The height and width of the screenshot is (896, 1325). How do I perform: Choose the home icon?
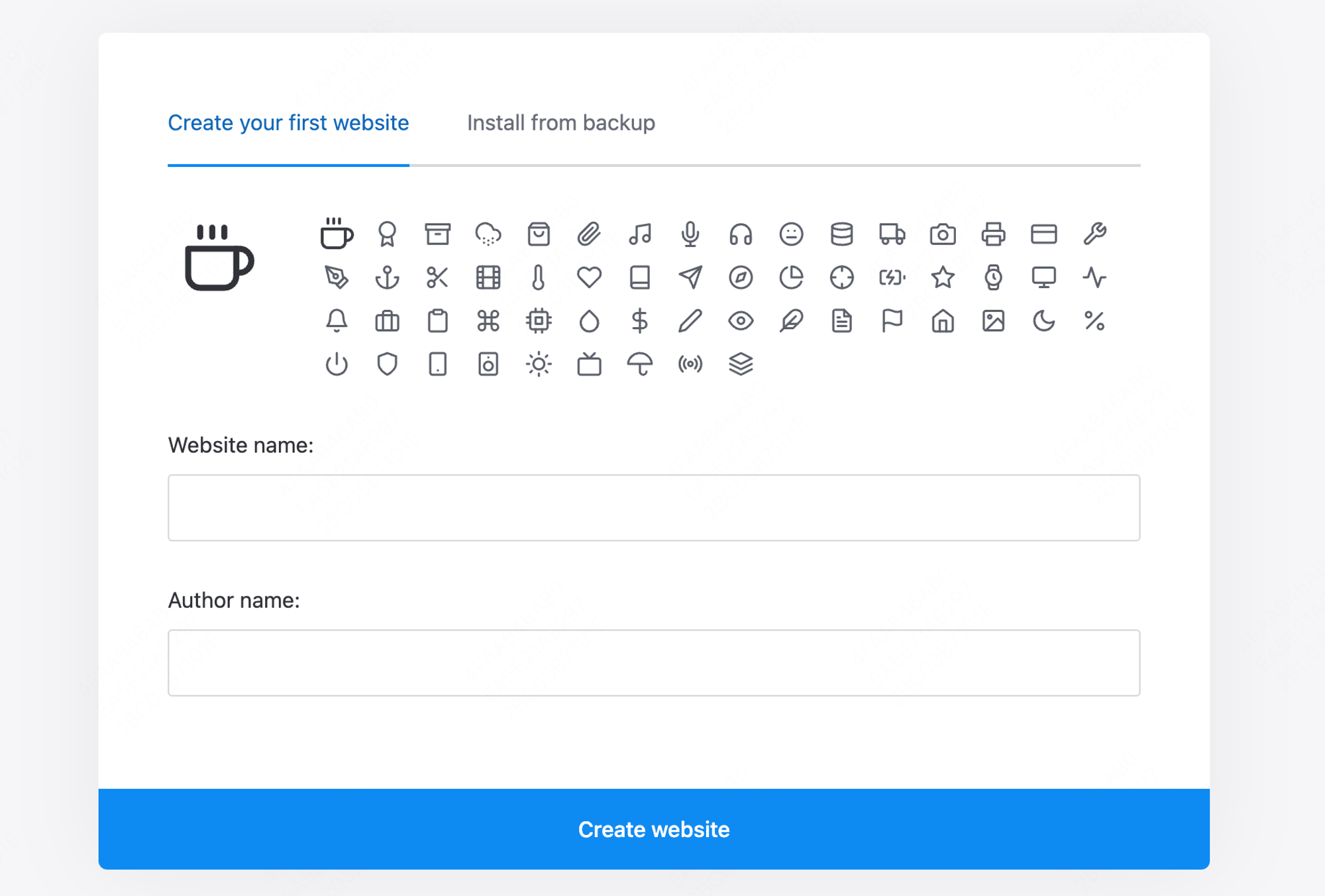943,321
